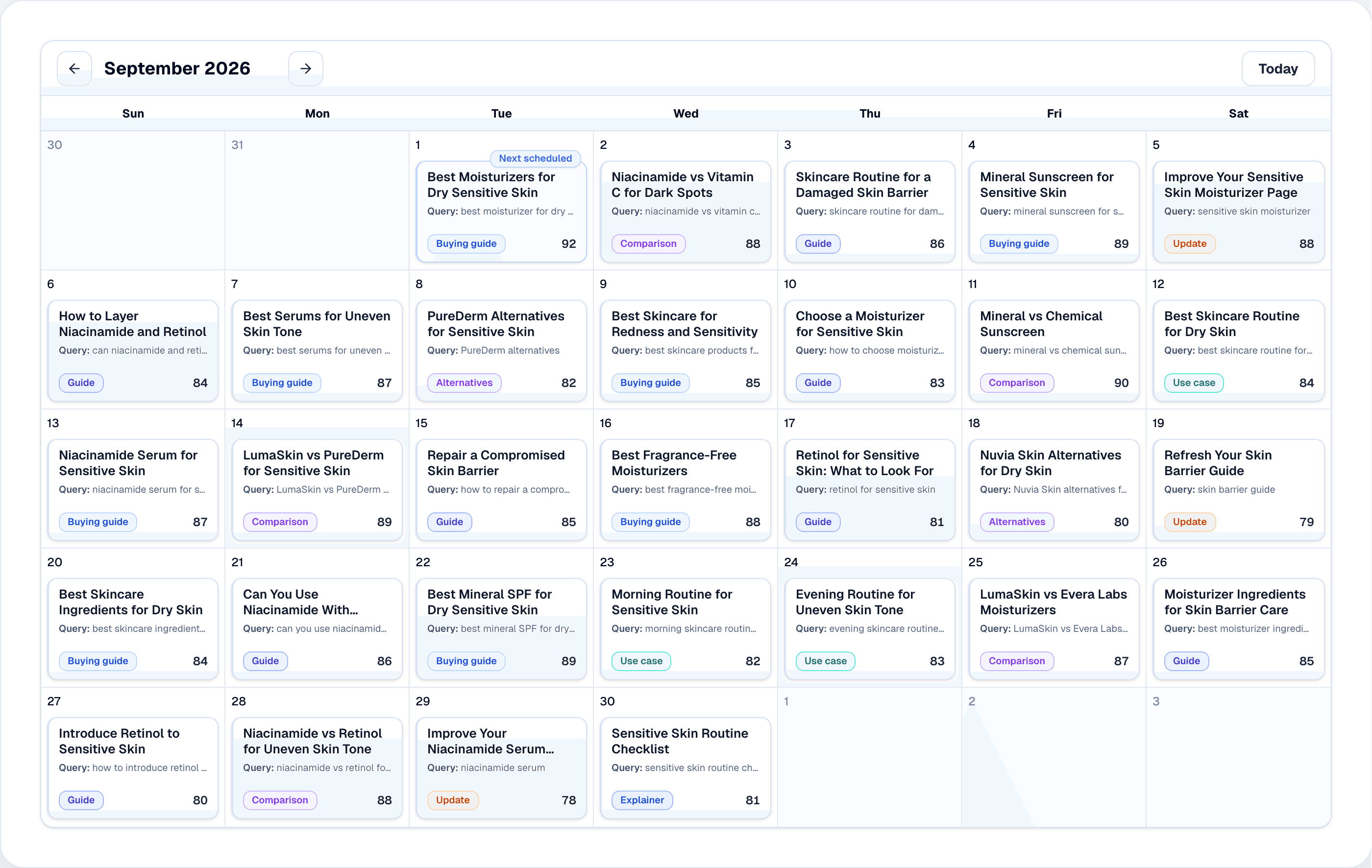Open Refresh Your Skin Barrier Guide card
This screenshot has height=868, width=1372.
click(1239, 490)
